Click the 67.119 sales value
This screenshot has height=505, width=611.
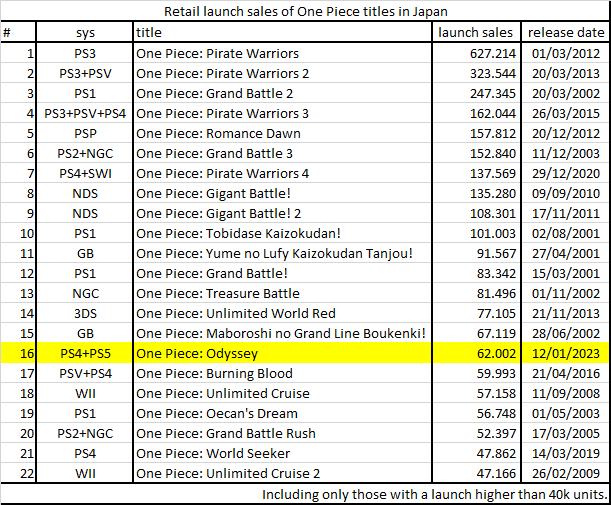tap(496, 334)
